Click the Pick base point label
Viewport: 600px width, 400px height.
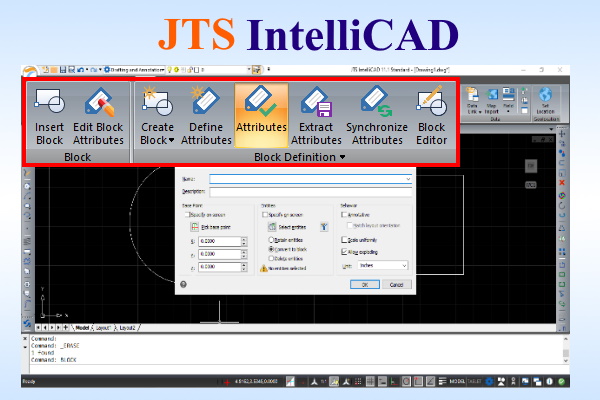pyautogui.click(x=216, y=227)
